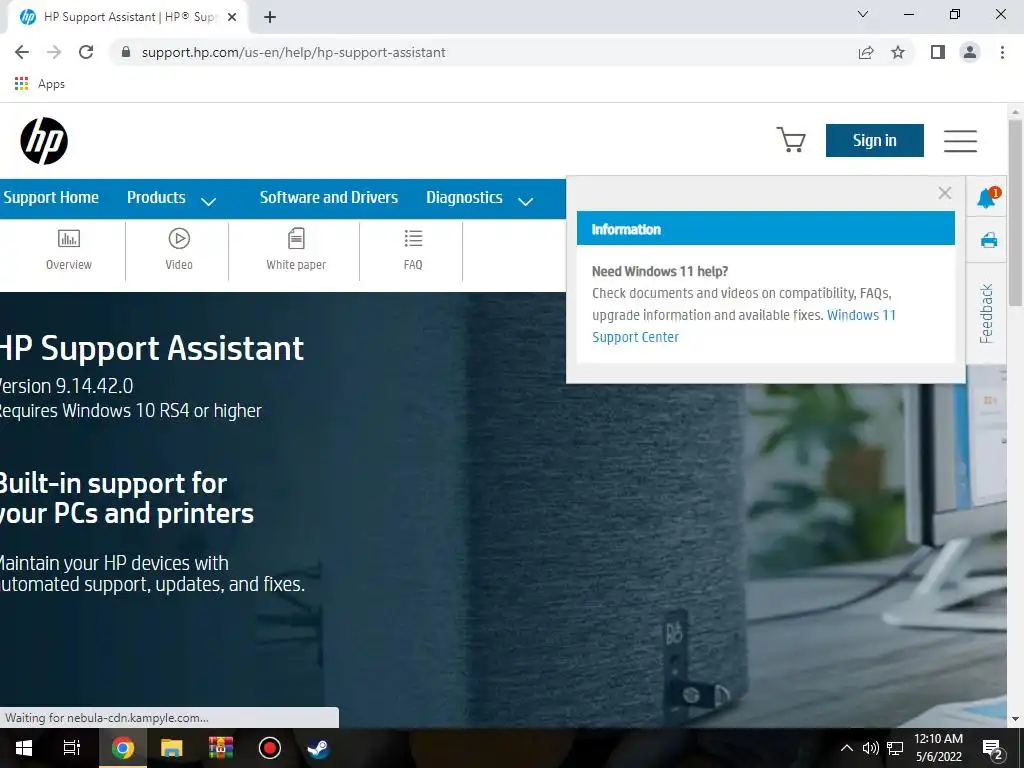This screenshot has height=768, width=1024.
Task: Expand the Diagnostics menu chevron
Action: (526, 201)
